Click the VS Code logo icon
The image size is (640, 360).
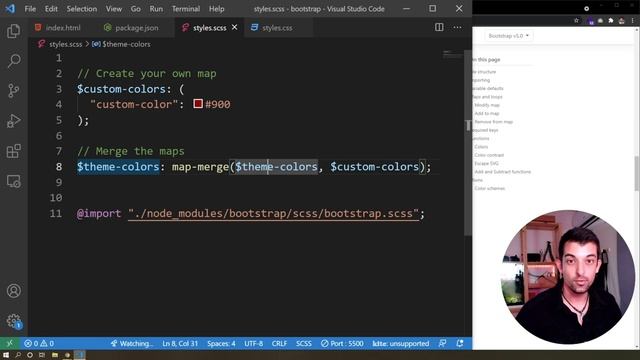click(x=10, y=9)
